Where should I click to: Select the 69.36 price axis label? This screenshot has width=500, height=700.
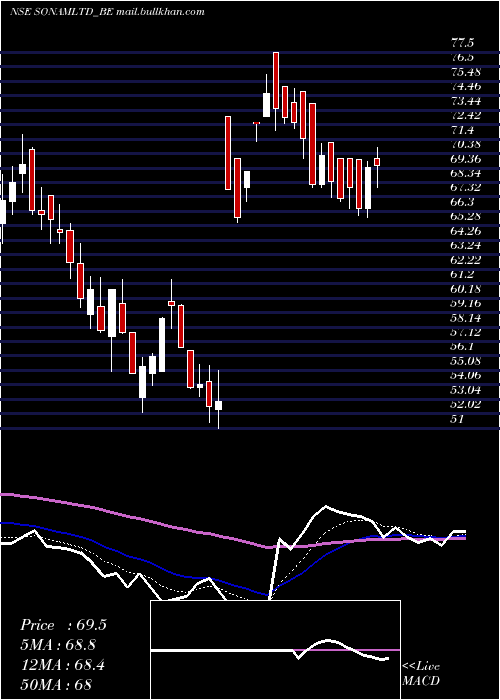click(465, 159)
